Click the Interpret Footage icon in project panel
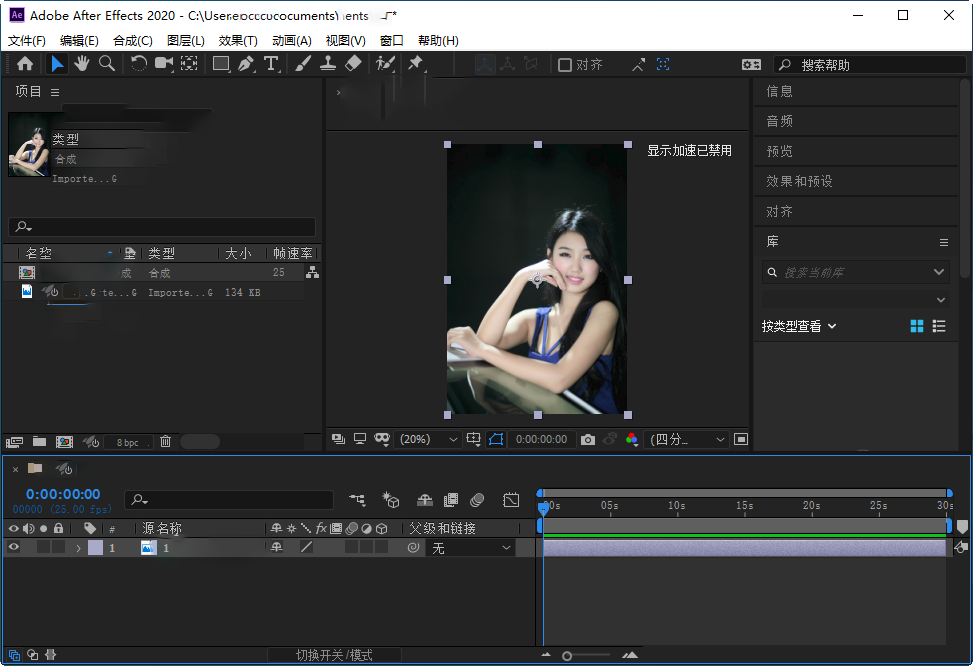 pos(14,442)
